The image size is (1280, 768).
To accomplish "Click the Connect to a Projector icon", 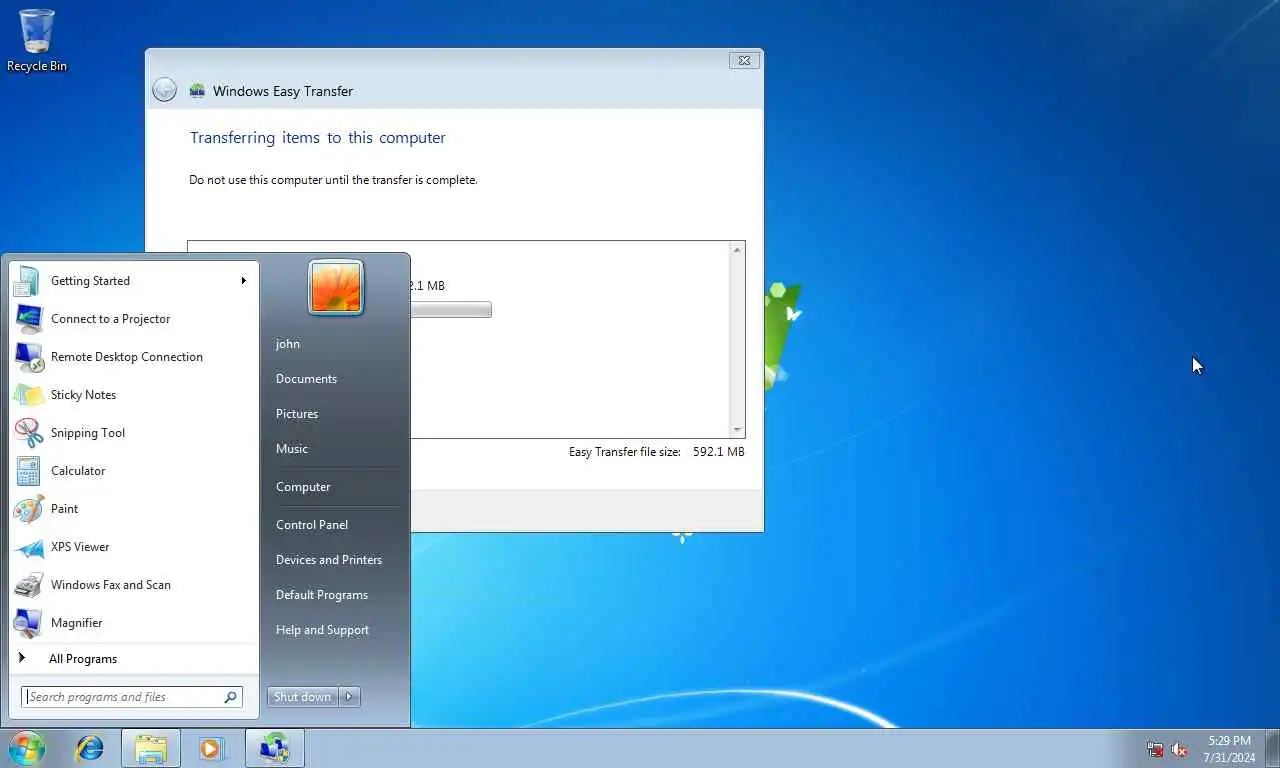I will click(x=27, y=319).
